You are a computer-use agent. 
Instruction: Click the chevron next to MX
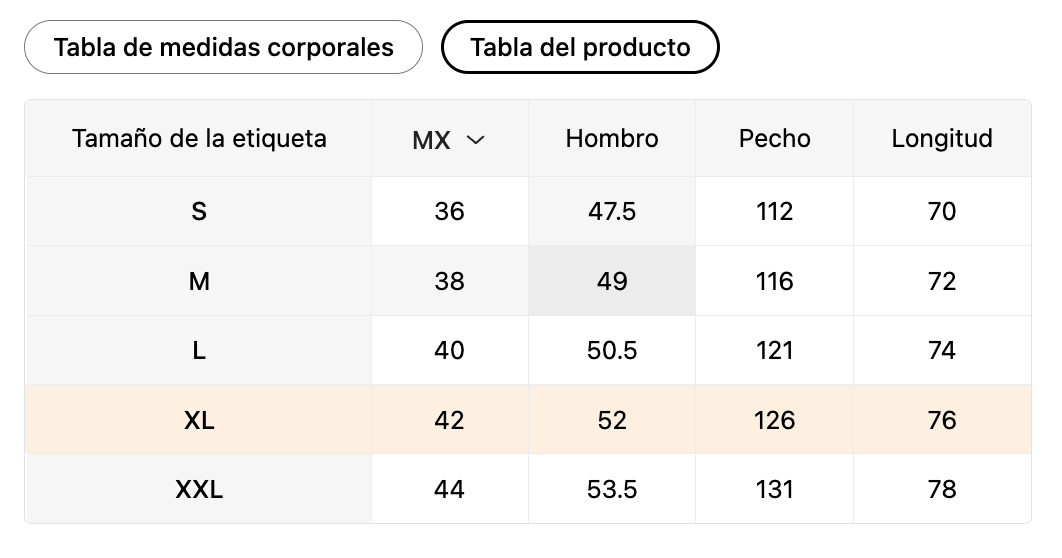[476, 140]
